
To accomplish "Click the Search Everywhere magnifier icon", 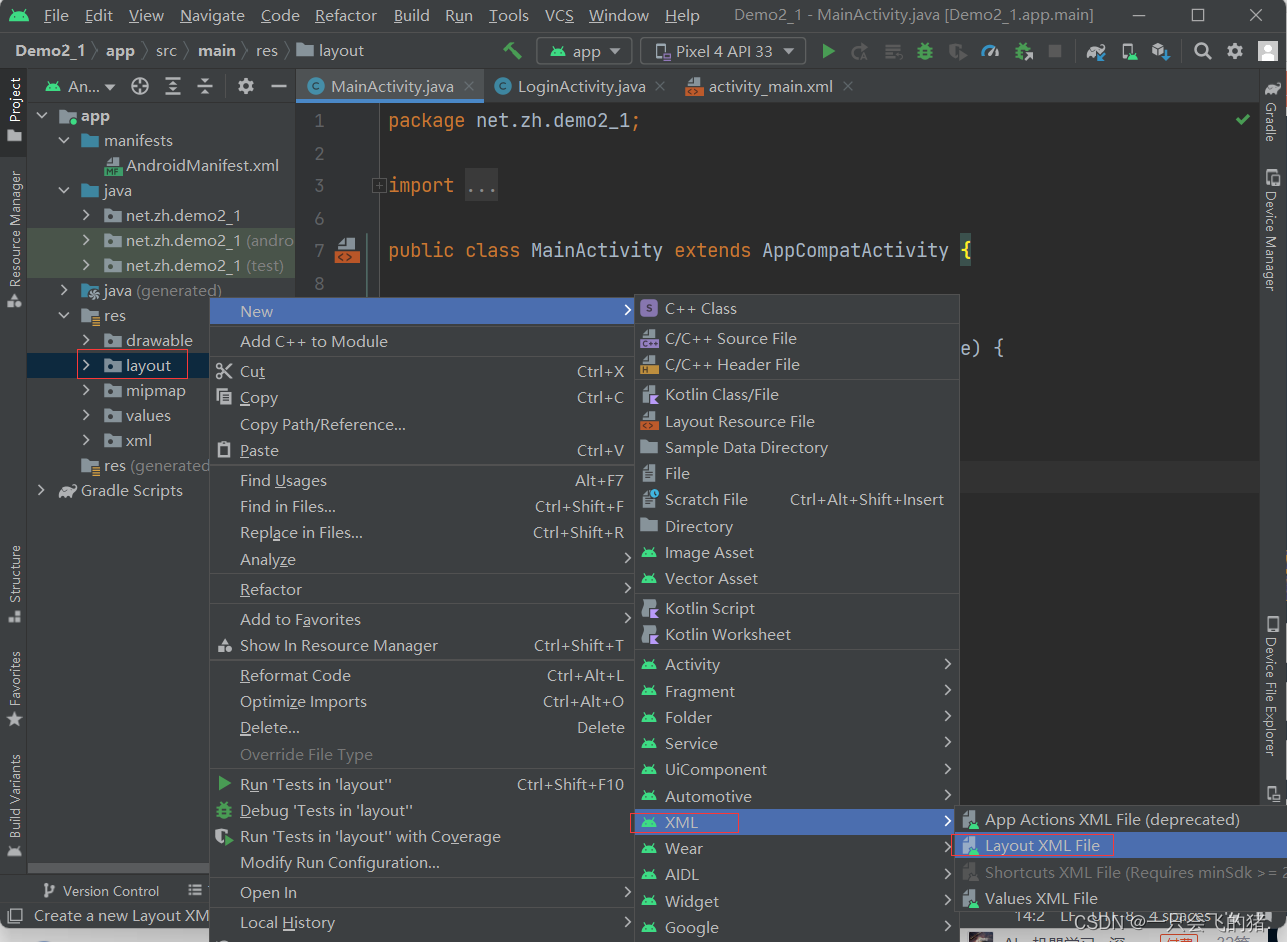I will (1203, 51).
